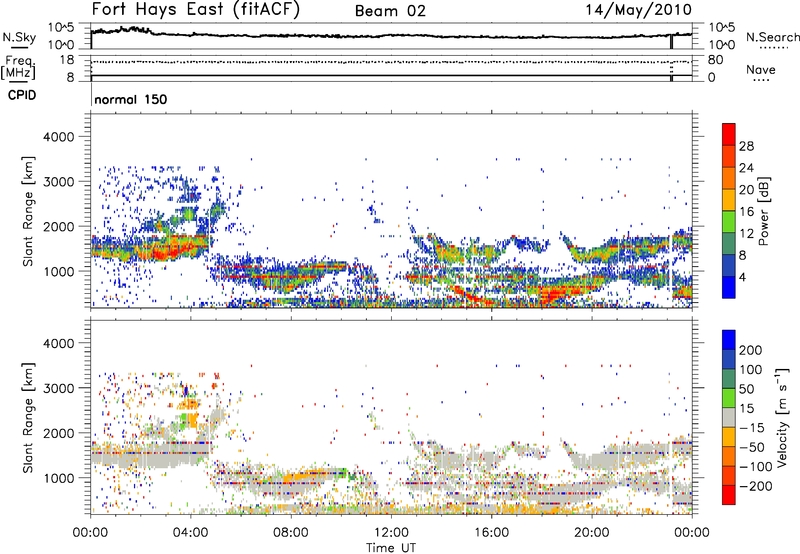Screen dimensions: 800x554
Task: Click the '-50' value on Velocity color bar
Action: (x=751, y=447)
